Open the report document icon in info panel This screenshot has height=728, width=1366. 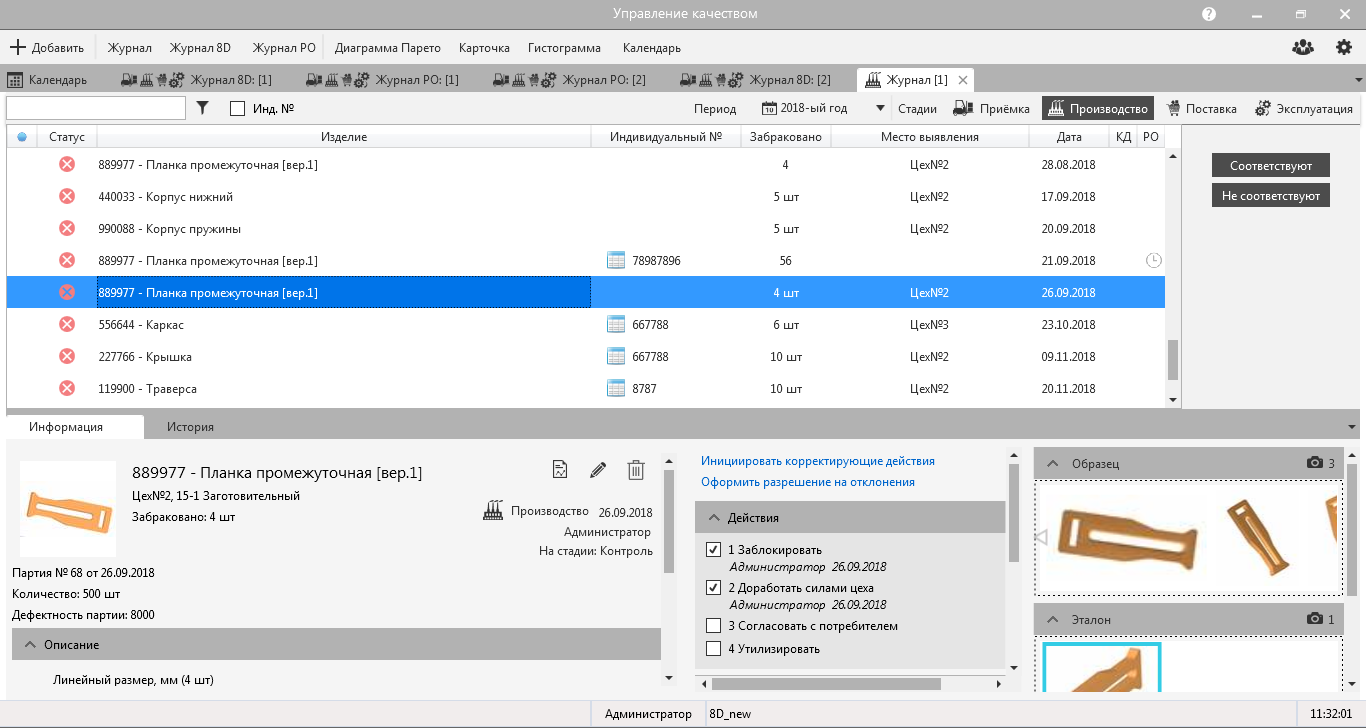click(x=560, y=469)
